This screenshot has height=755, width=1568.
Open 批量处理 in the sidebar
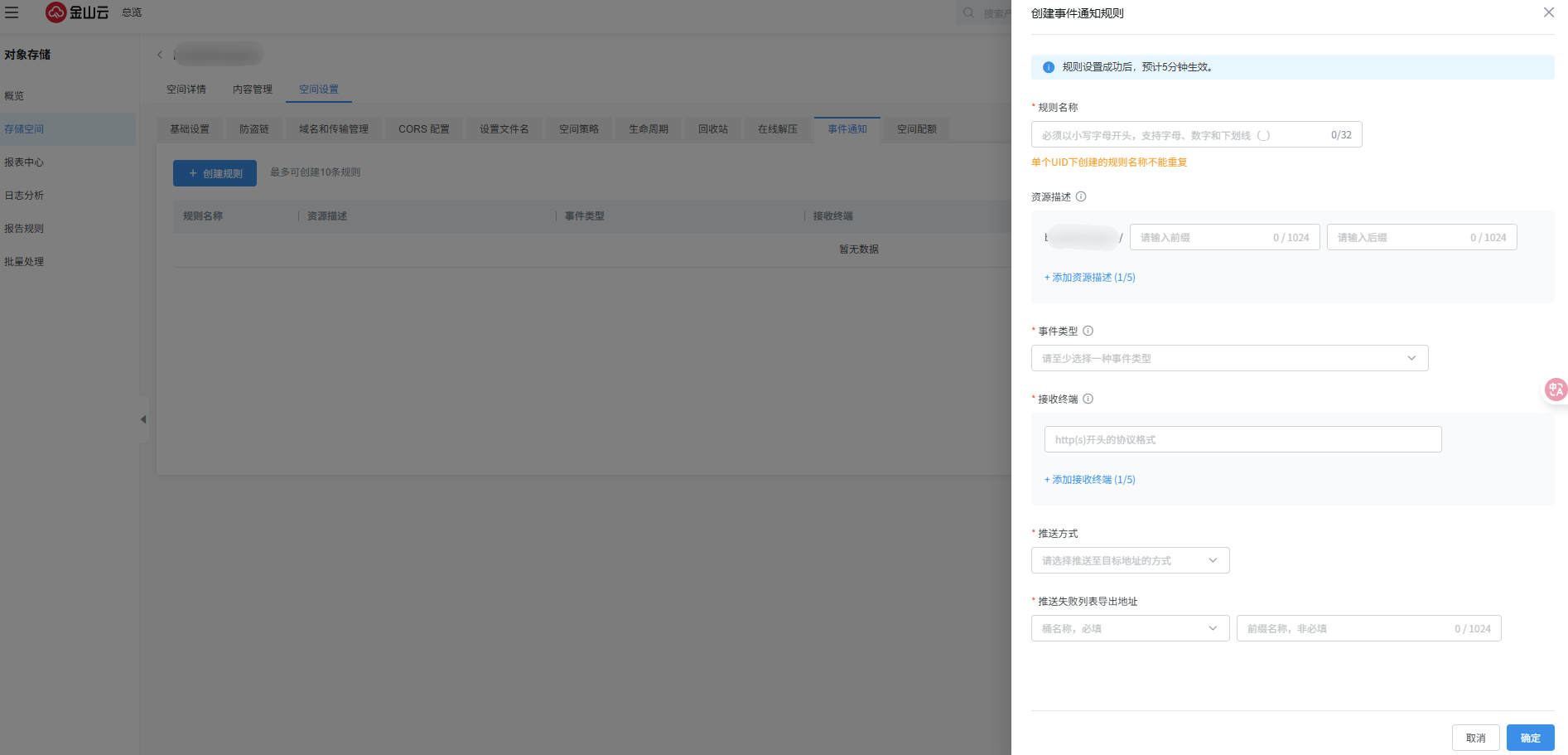pyautogui.click(x=68, y=262)
